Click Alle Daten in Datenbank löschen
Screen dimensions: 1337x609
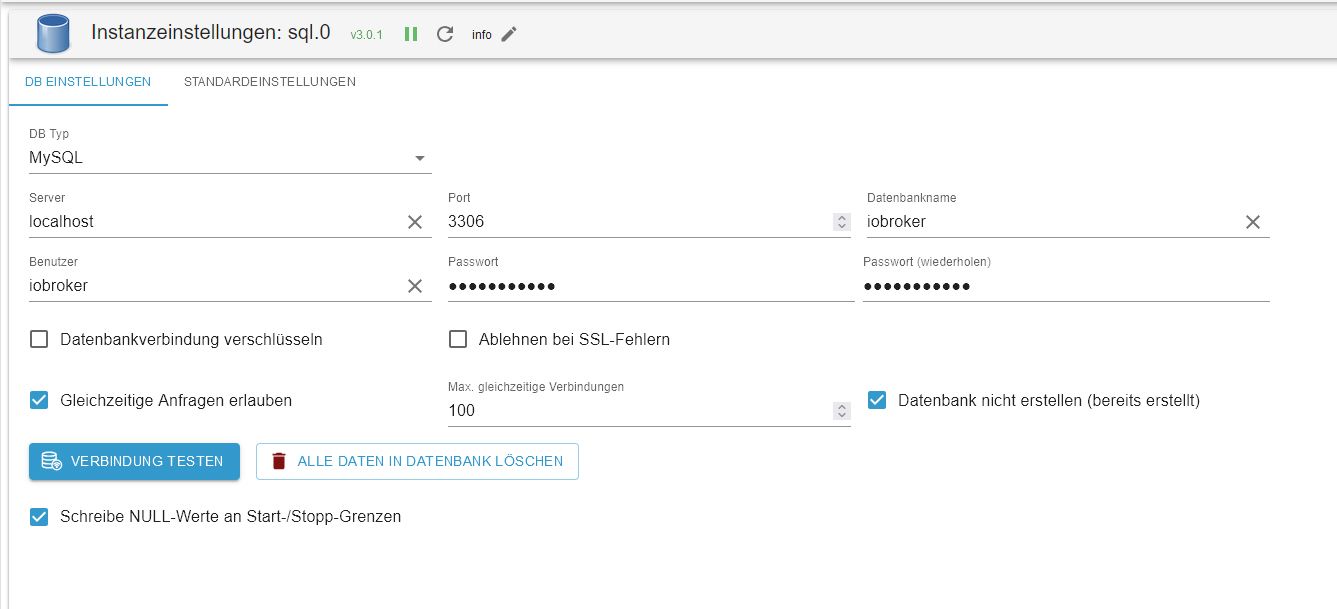[417, 461]
